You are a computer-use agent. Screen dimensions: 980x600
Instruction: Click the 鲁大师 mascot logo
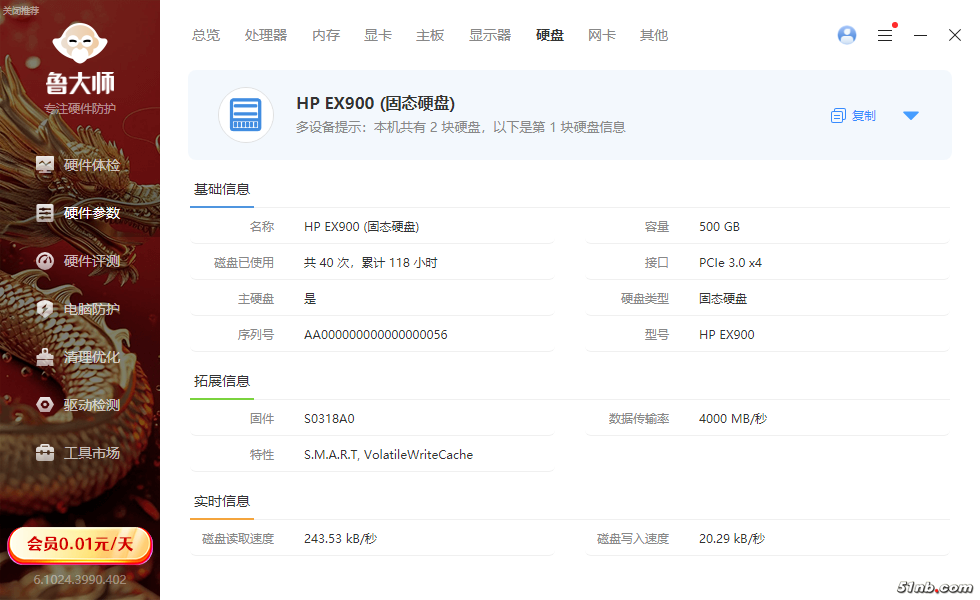[80, 45]
